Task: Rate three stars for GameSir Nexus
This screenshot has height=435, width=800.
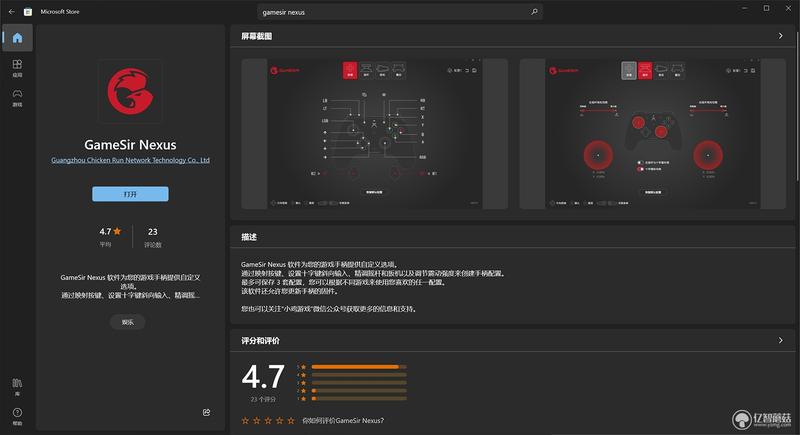Action: [268, 420]
